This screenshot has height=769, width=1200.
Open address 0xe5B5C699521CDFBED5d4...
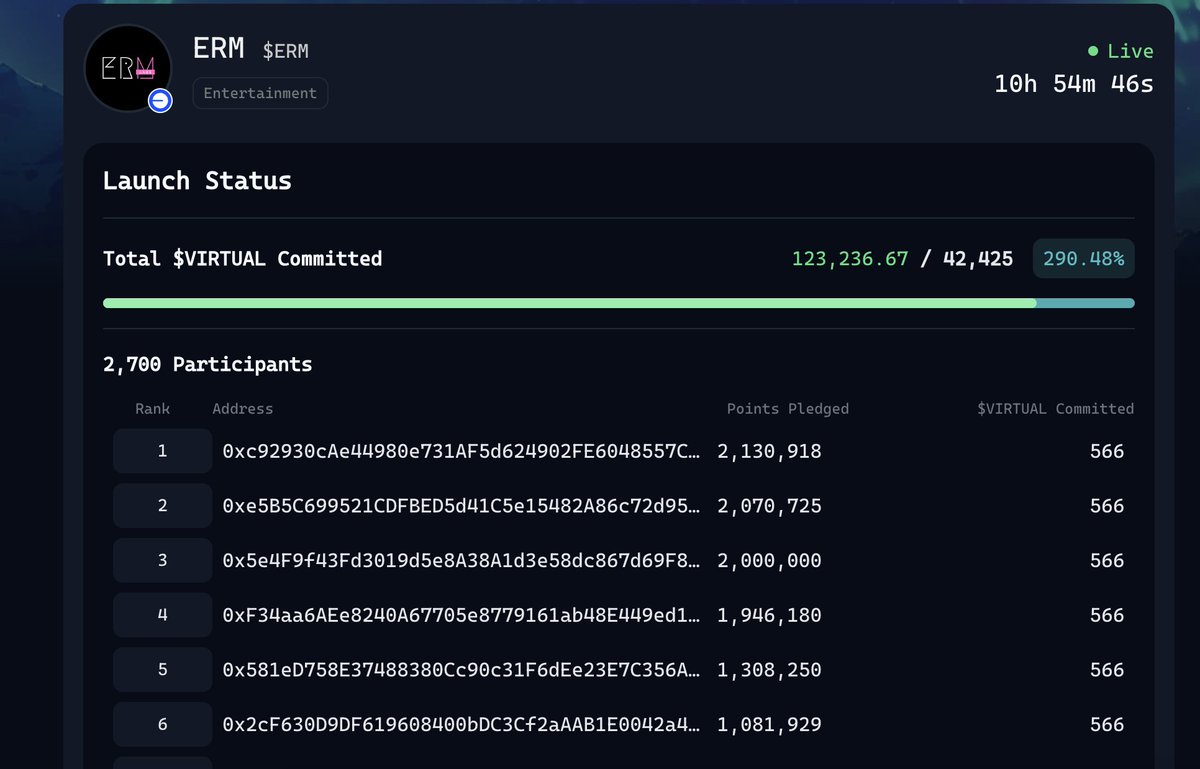click(462, 507)
